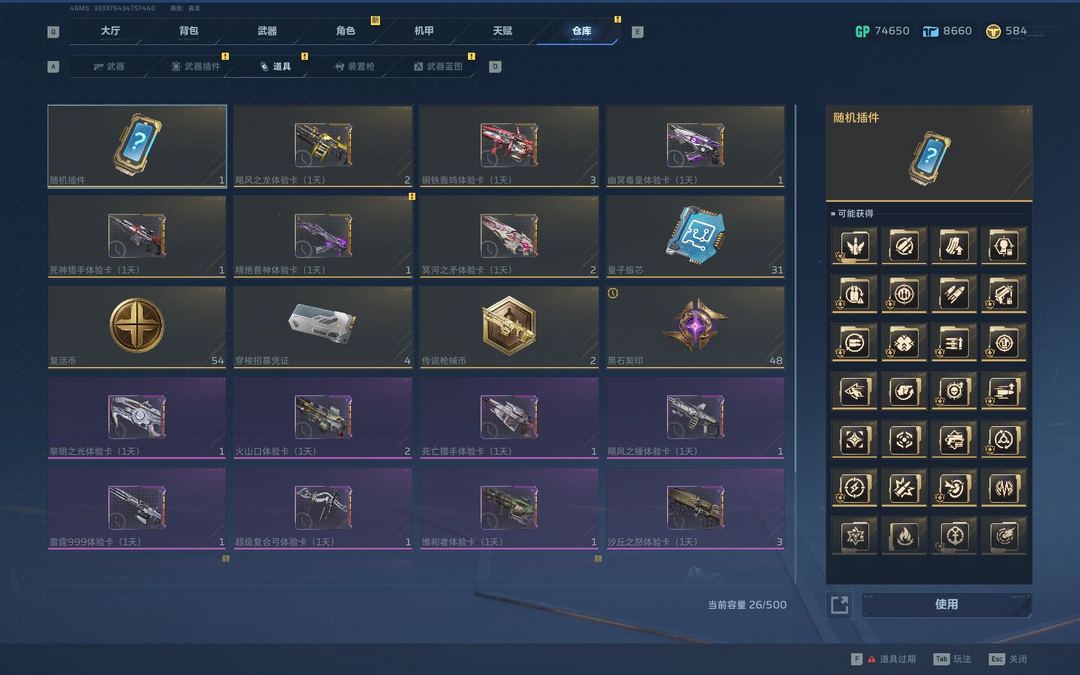The image size is (1080, 675).
Task: Open the 武器蓝图 sub-tab
Action: (x=438, y=66)
